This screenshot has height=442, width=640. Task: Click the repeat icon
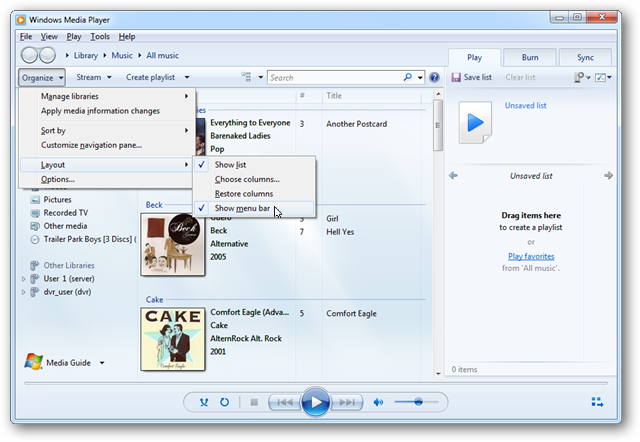225,402
